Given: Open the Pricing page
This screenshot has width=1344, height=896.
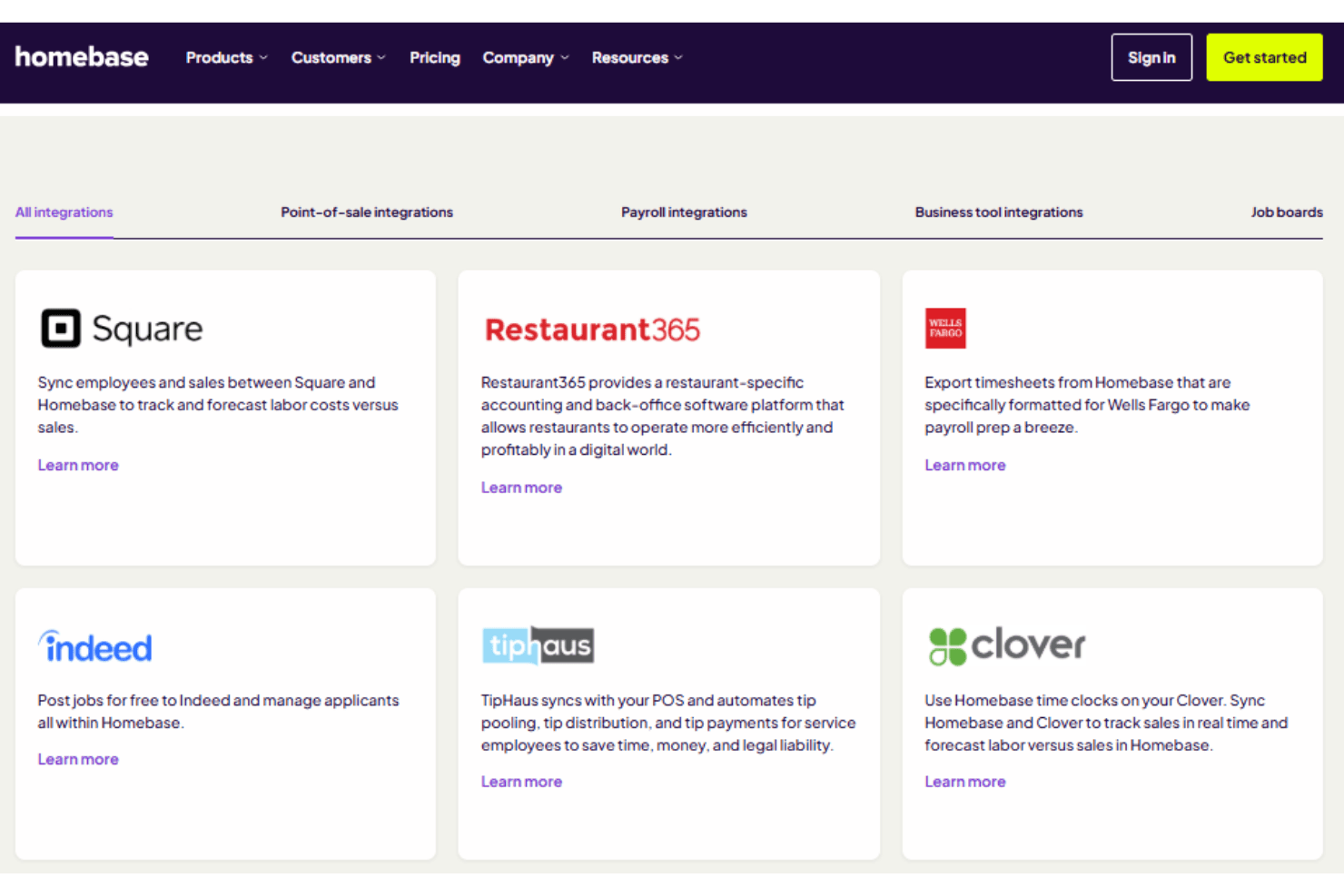Looking at the screenshot, I should 435,57.
